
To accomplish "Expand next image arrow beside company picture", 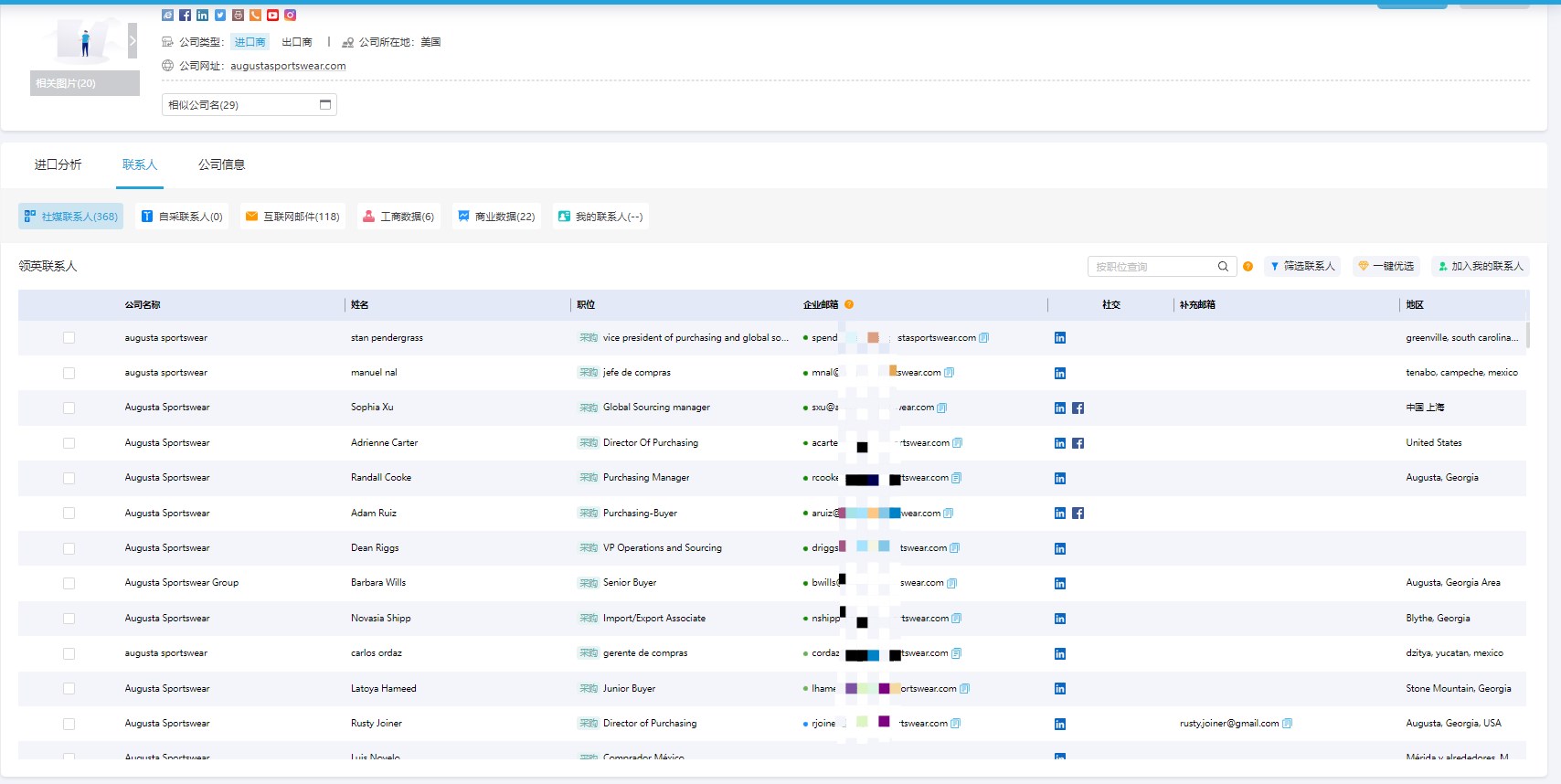I will tap(133, 41).
